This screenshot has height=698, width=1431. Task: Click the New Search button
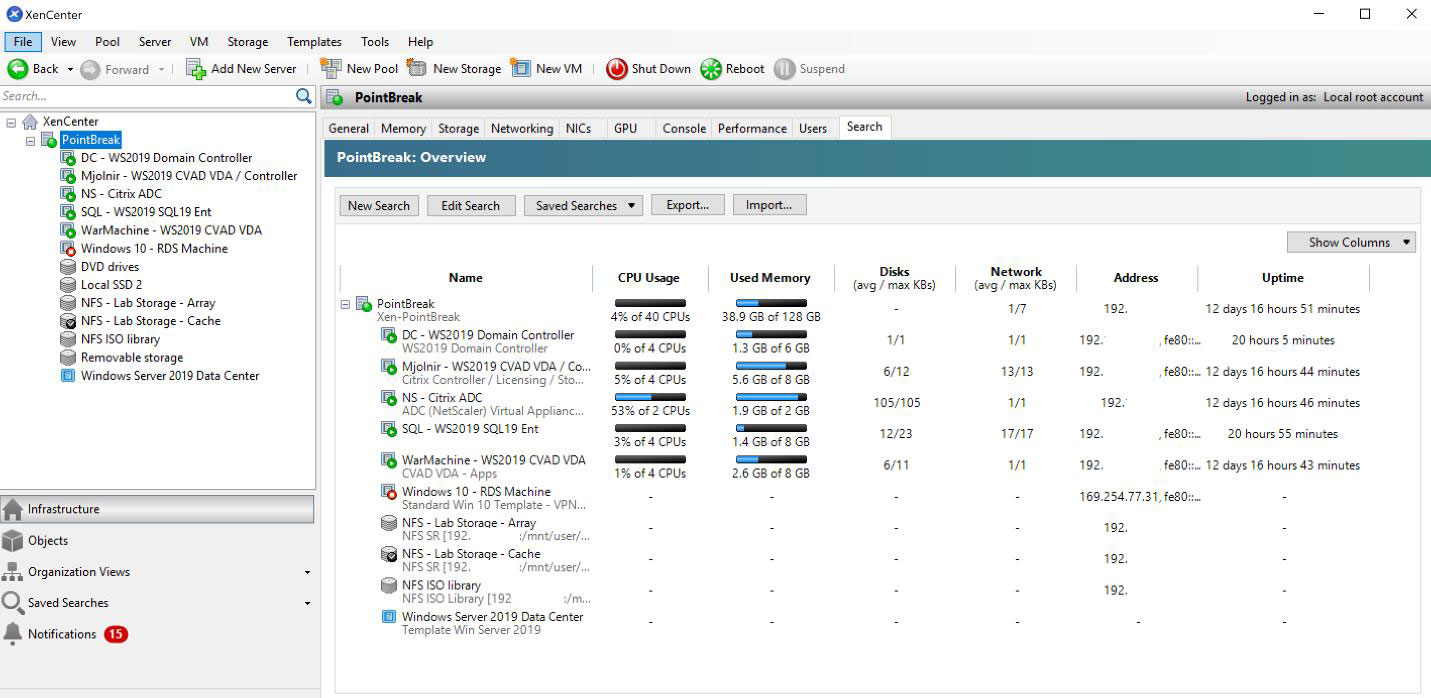coord(379,205)
